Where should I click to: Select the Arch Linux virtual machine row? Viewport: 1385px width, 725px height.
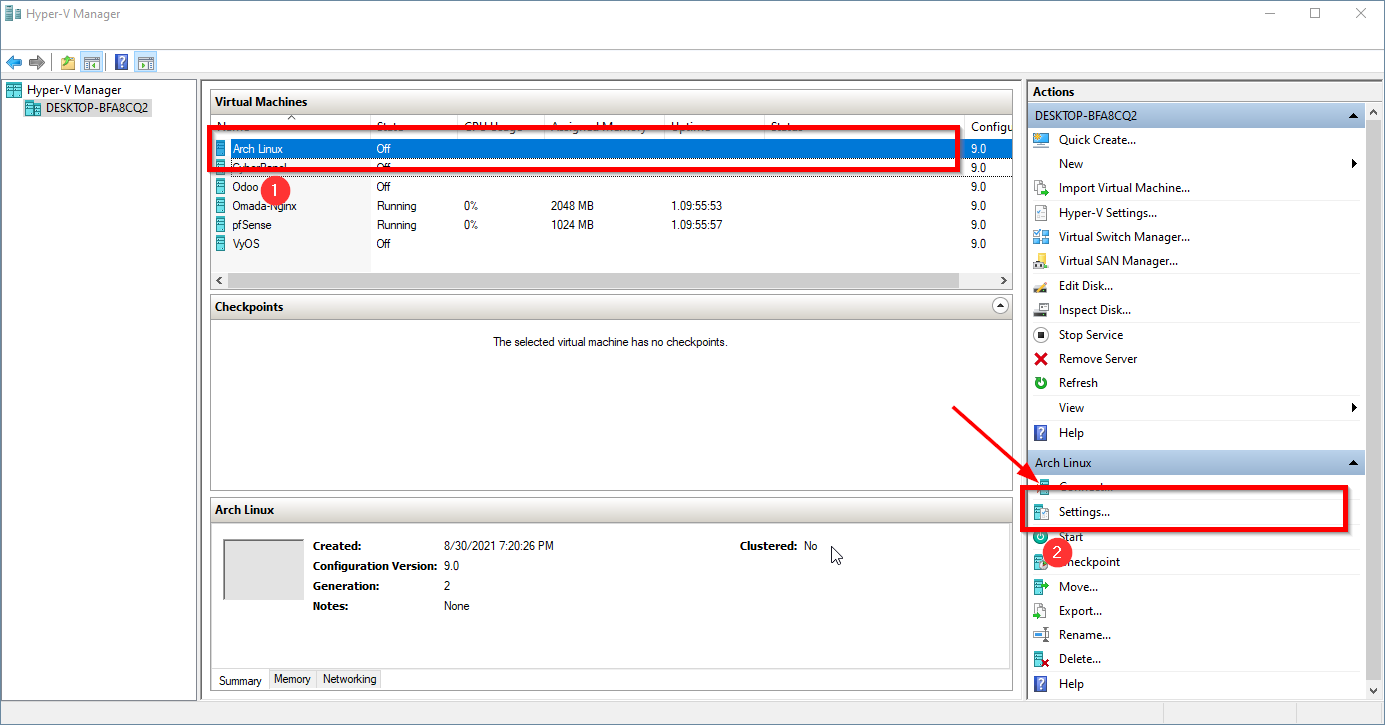(x=611, y=148)
